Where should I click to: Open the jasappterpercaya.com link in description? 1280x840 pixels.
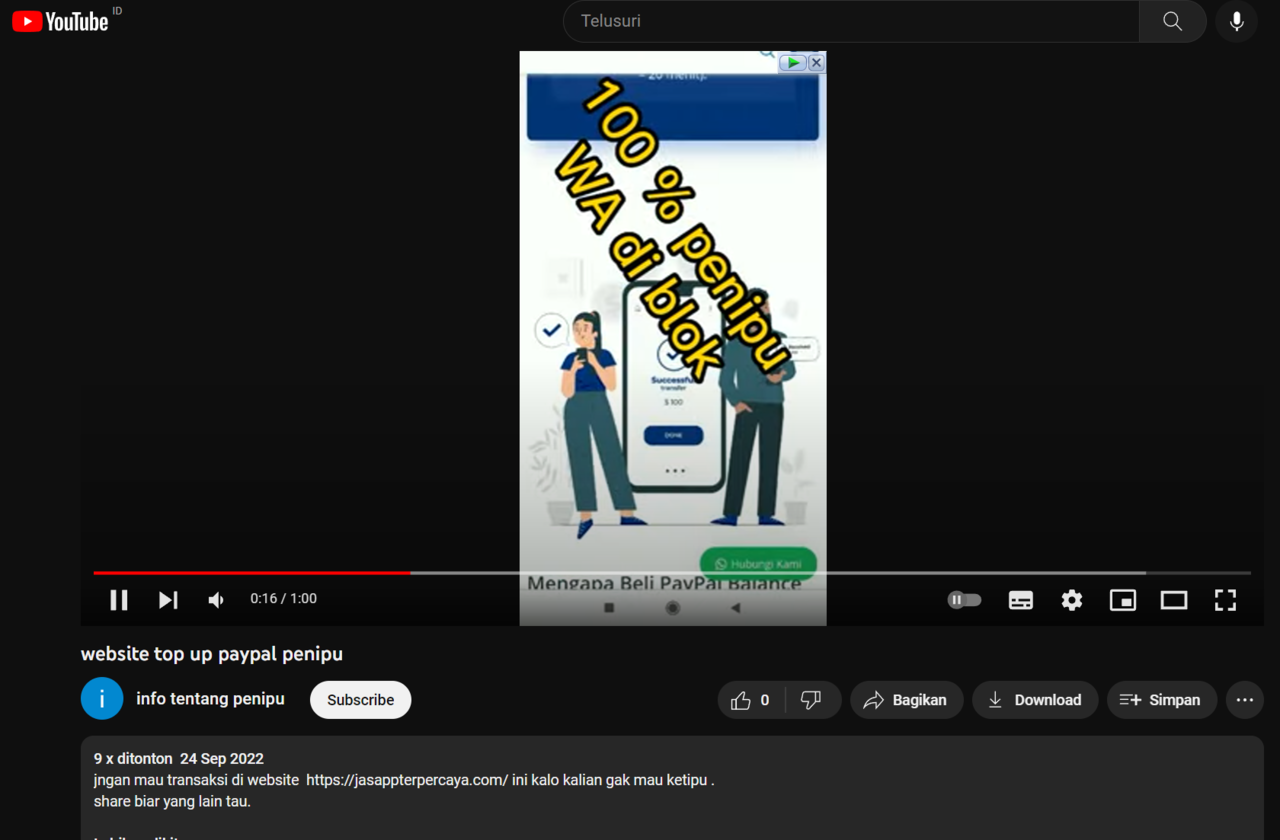pos(407,780)
